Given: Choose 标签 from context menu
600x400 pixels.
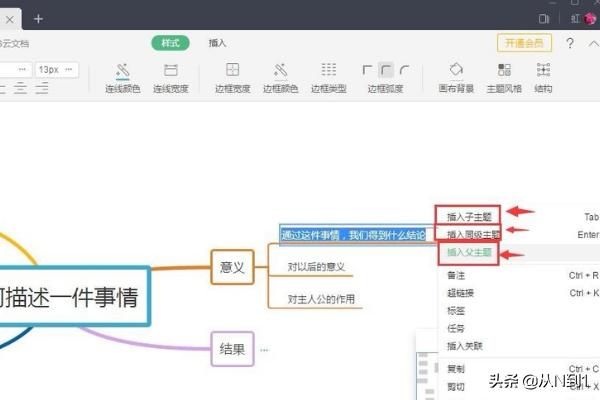Looking at the screenshot, I should [519, 311].
